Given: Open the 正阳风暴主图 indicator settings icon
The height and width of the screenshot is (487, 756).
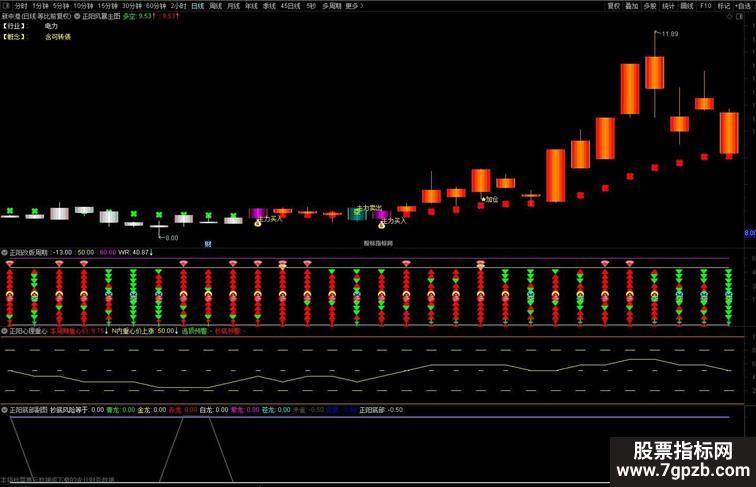Looking at the screenshot, I should (x=77, y=16).
